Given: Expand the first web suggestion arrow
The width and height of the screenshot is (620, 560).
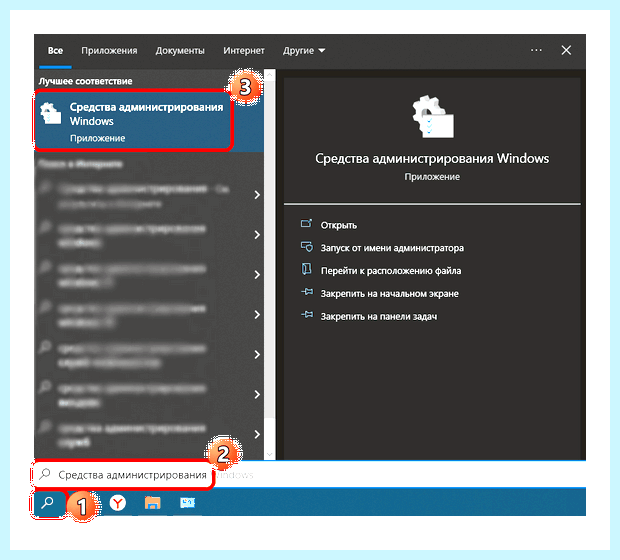Looking at the screenshot, I should pos(257,195).
